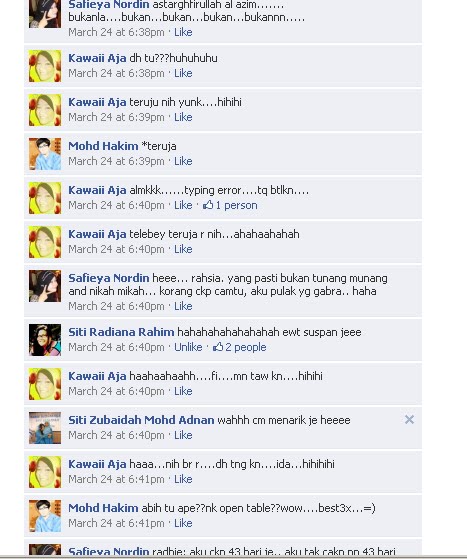Remove Siti Zubaidah Mohd Adnan's comment via X
Viewport: 467px width, 559px height.
tap(409, 420)
